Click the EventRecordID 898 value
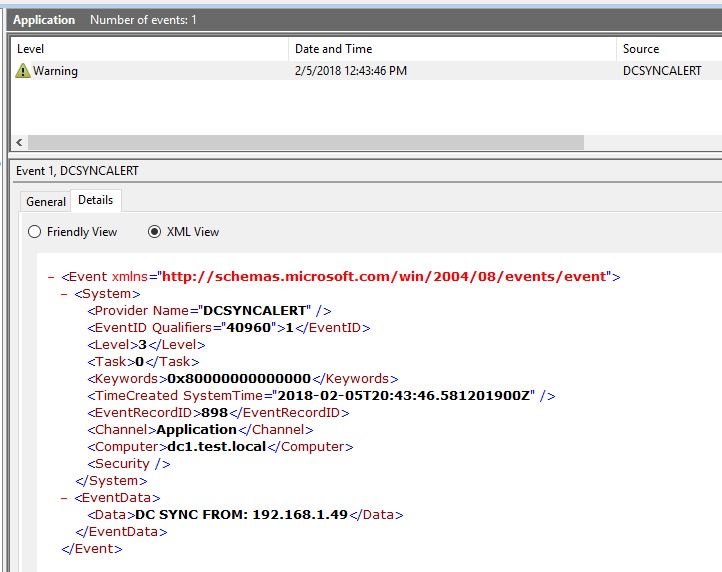Screen dimensions: 722x572 pos(215,413)
